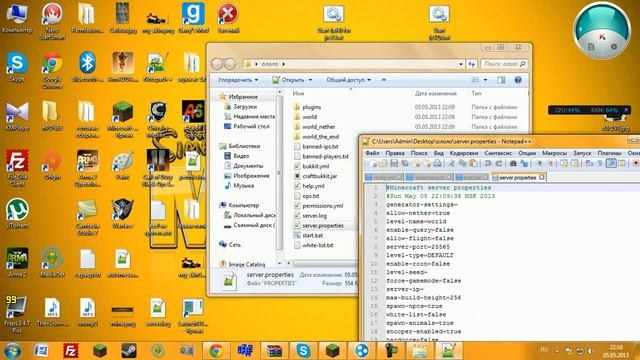Select Рабочий стол in Explorer navigation pane
Image resolution: width=640 pixels, height=360 pixels.
pyautogui.click(x=247, y=127)
